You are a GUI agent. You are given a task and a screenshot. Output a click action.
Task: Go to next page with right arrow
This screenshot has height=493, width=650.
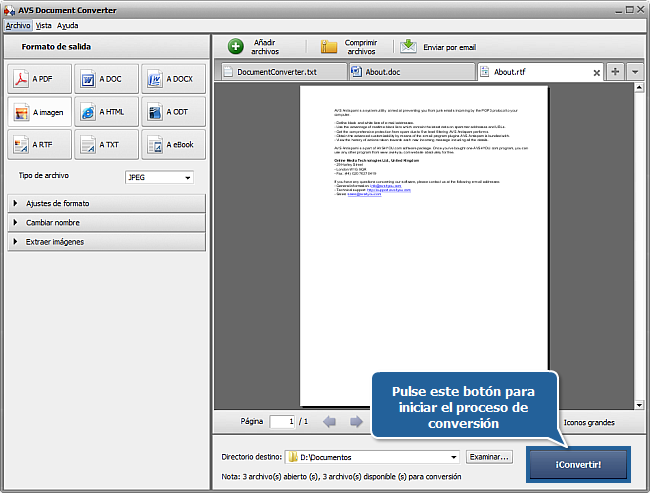coord(356,422)
